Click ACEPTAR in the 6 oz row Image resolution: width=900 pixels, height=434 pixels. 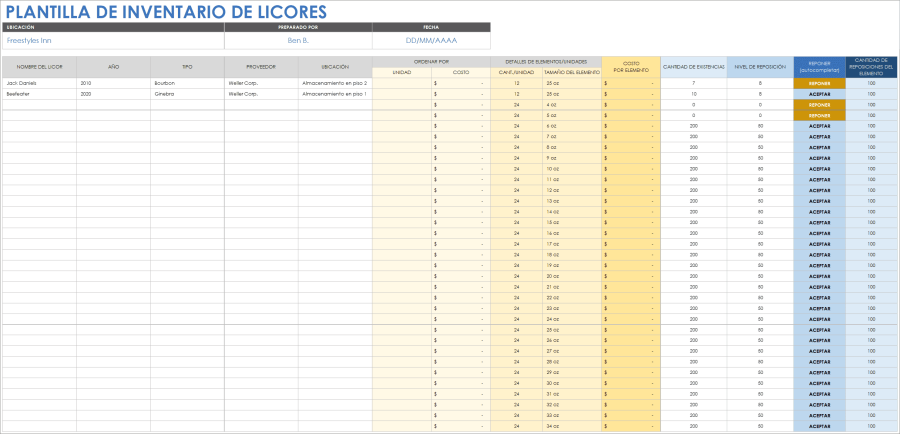pos(820,126)
